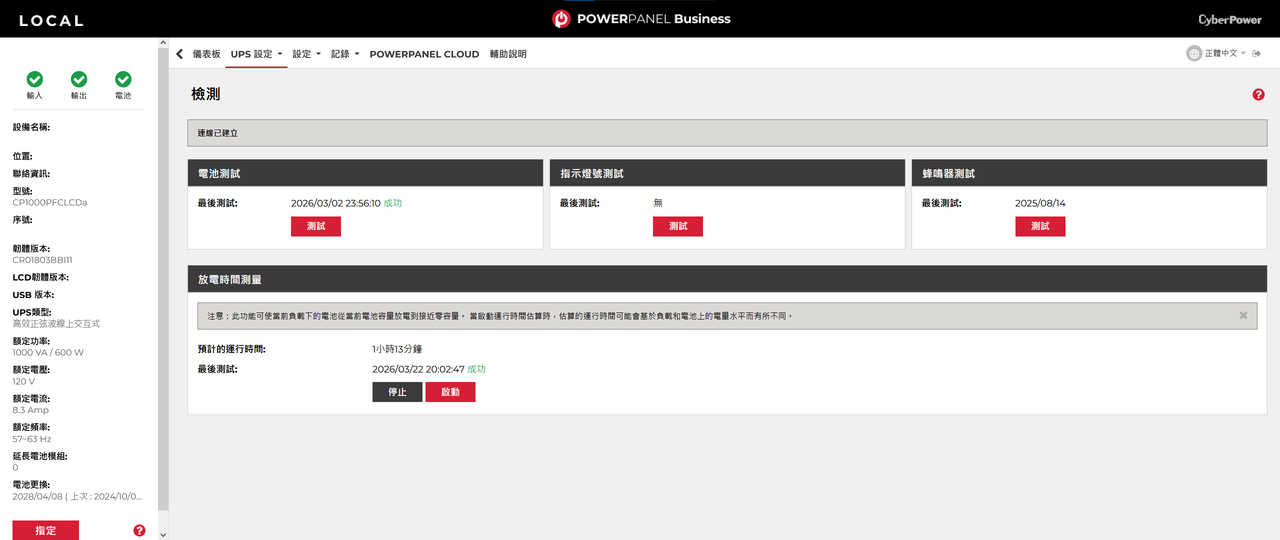Click the PowerPanel power logo icon

click(561, 19)
